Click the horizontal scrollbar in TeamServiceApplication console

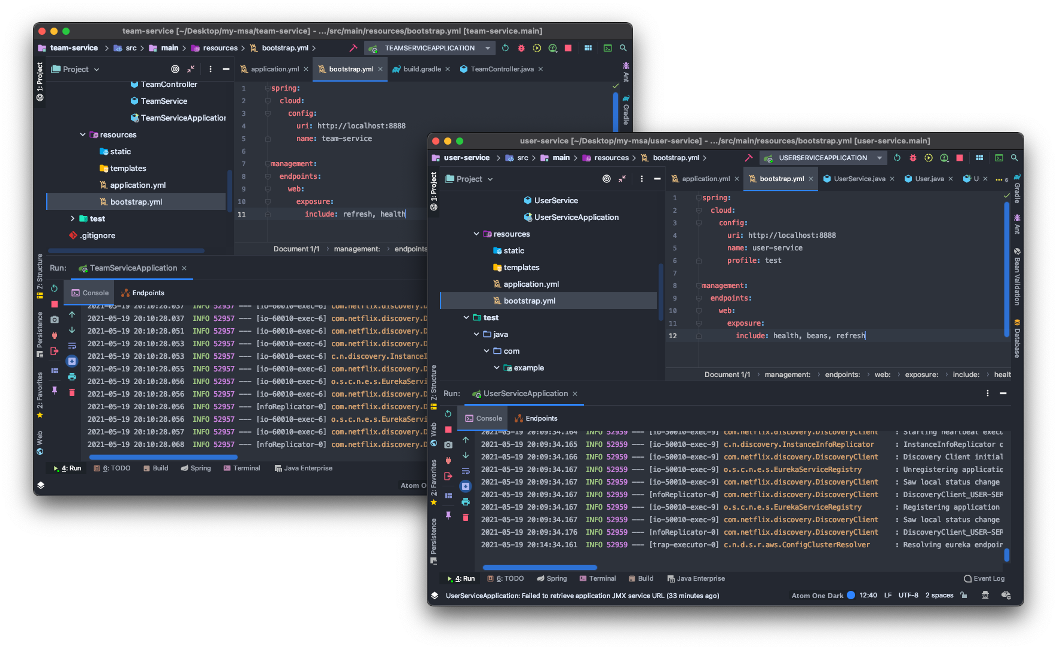point(162,457)
